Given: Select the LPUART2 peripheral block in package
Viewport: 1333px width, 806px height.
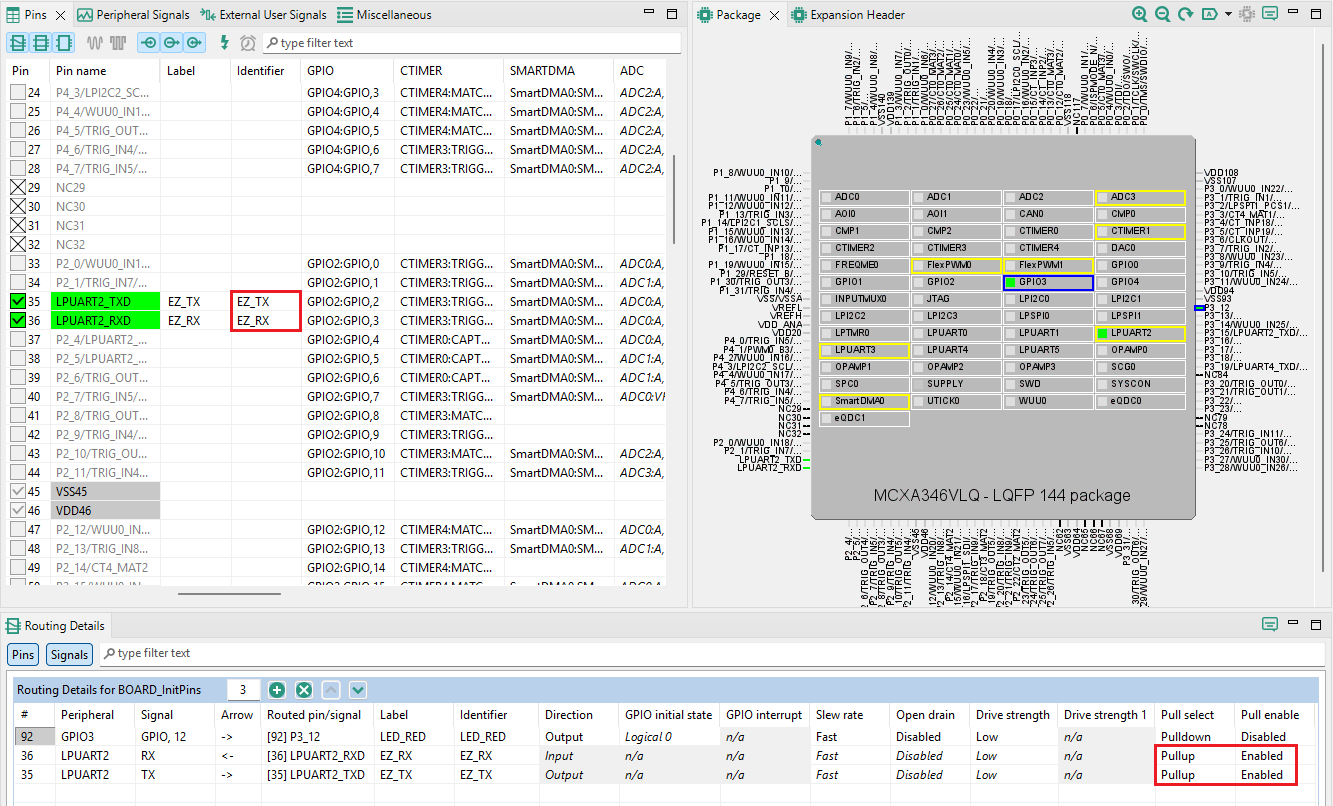Looking at the screenshot, I should click(1140, 332).
